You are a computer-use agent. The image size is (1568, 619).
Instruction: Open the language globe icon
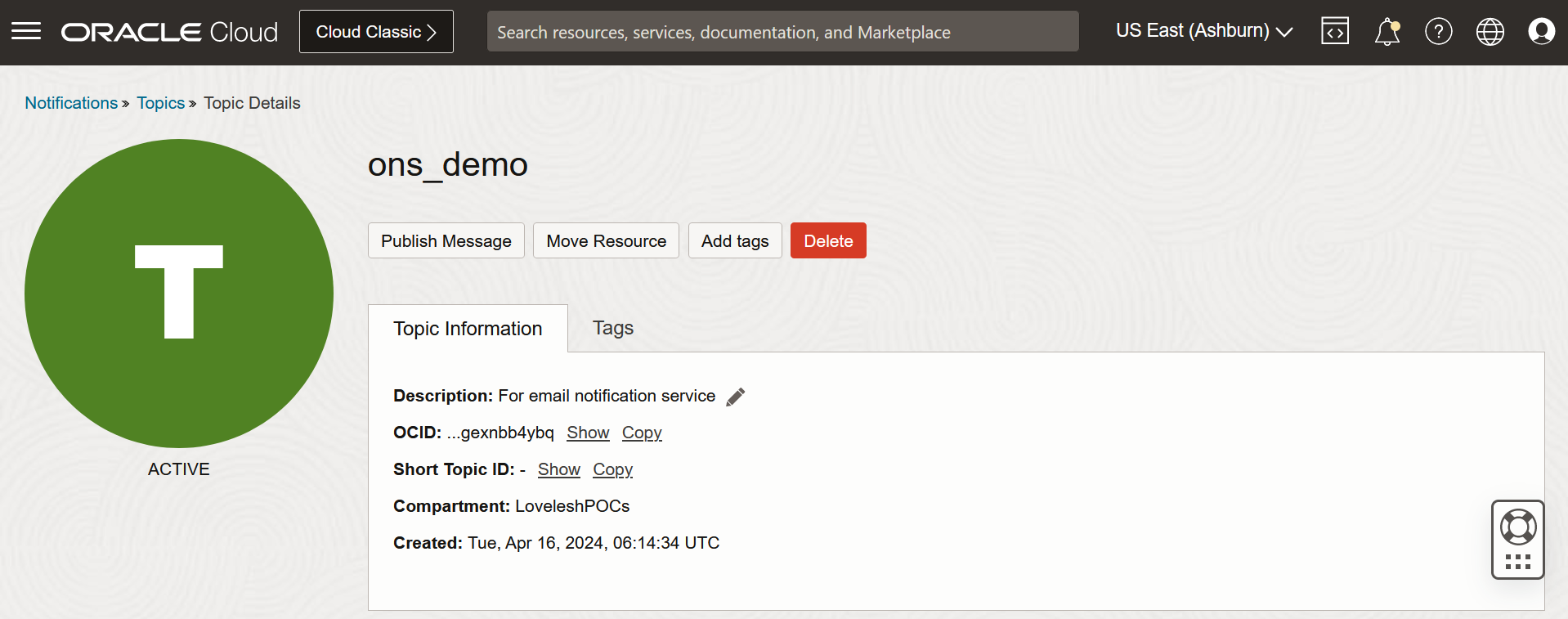(x=1490, y=32)
